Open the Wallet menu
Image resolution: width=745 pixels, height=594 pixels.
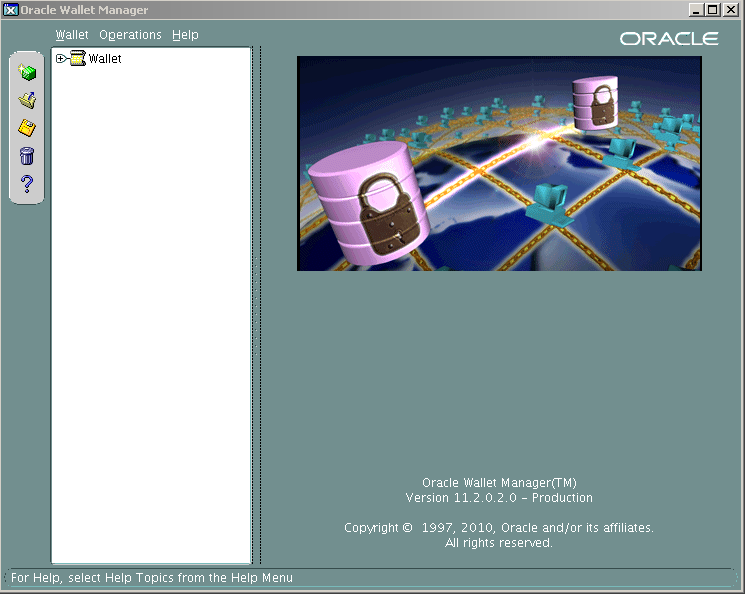click(x=72, y=35)
